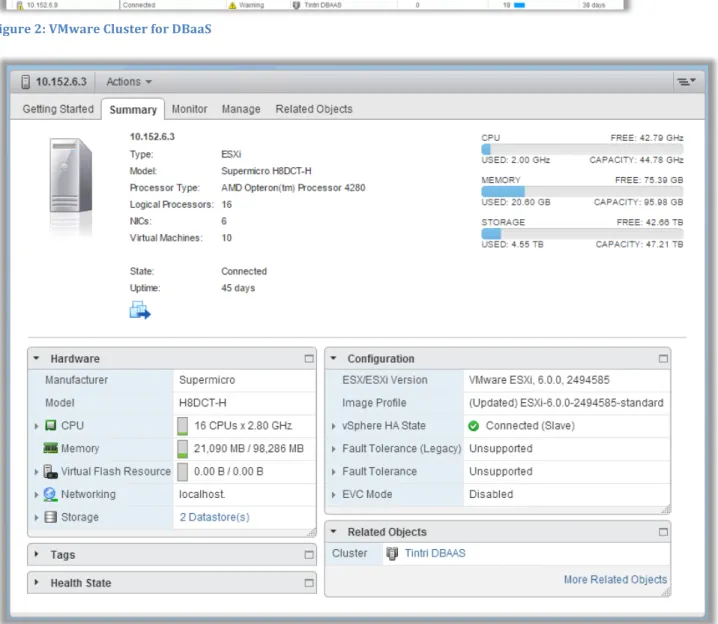The image size is (718, 624).
Task: Click the Configuration panel resize grip
Action: point(666,510)
